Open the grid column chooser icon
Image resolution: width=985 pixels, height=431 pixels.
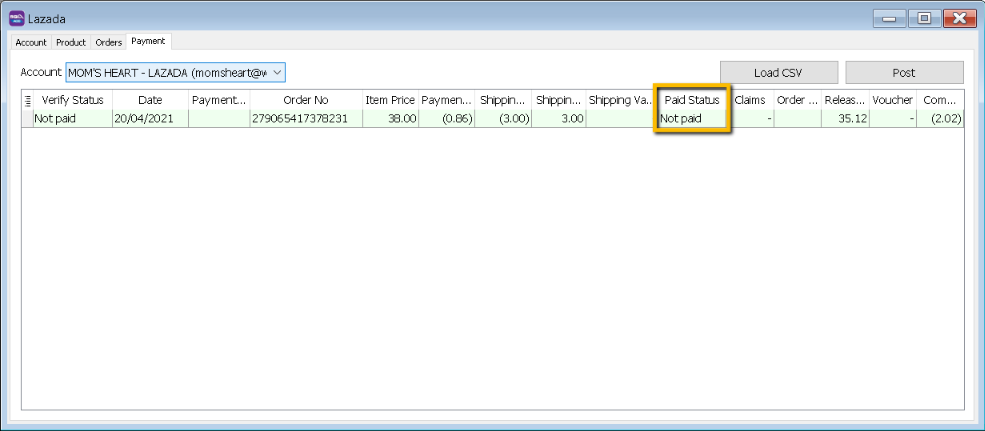28,100
